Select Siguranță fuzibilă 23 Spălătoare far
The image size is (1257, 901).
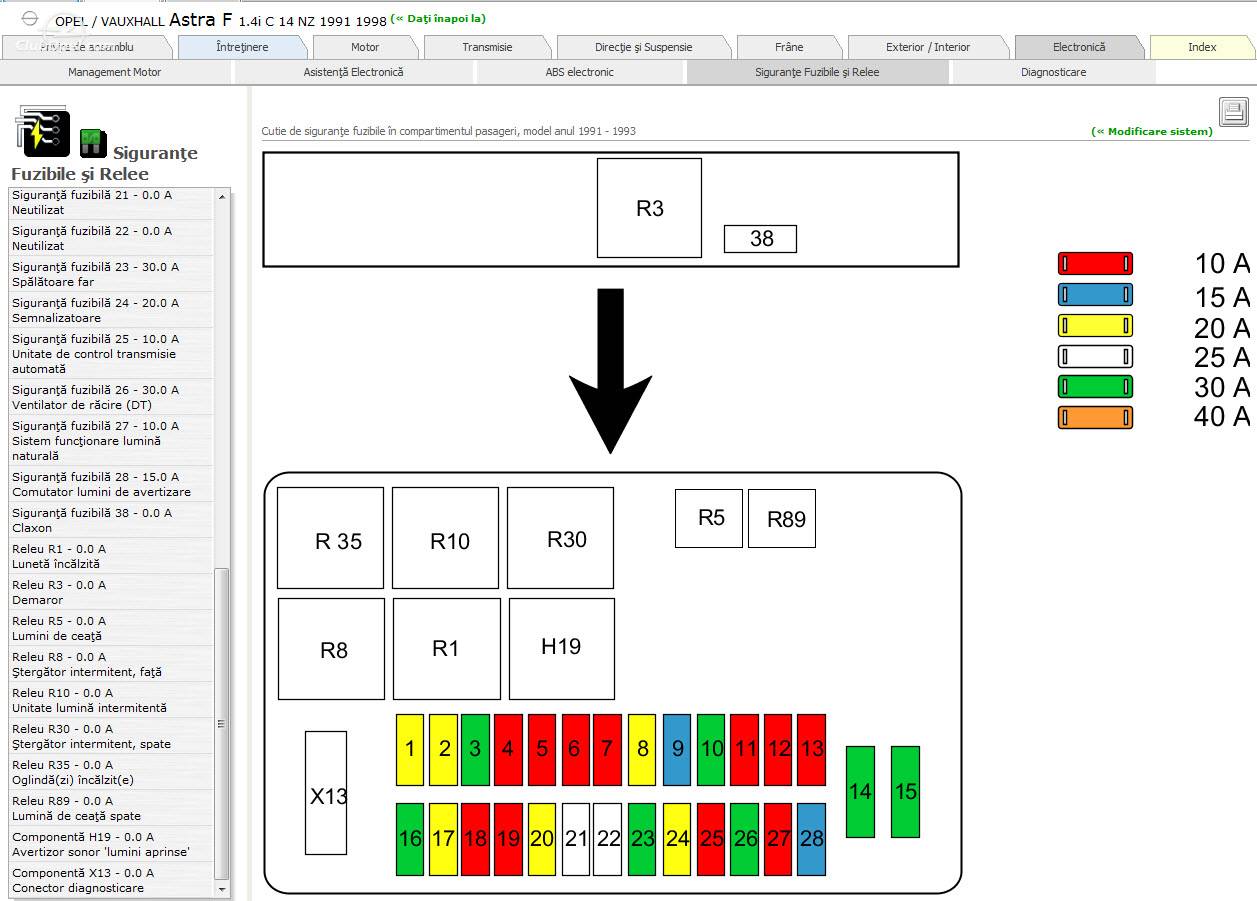pyautogui.click(x=111, y=274)
